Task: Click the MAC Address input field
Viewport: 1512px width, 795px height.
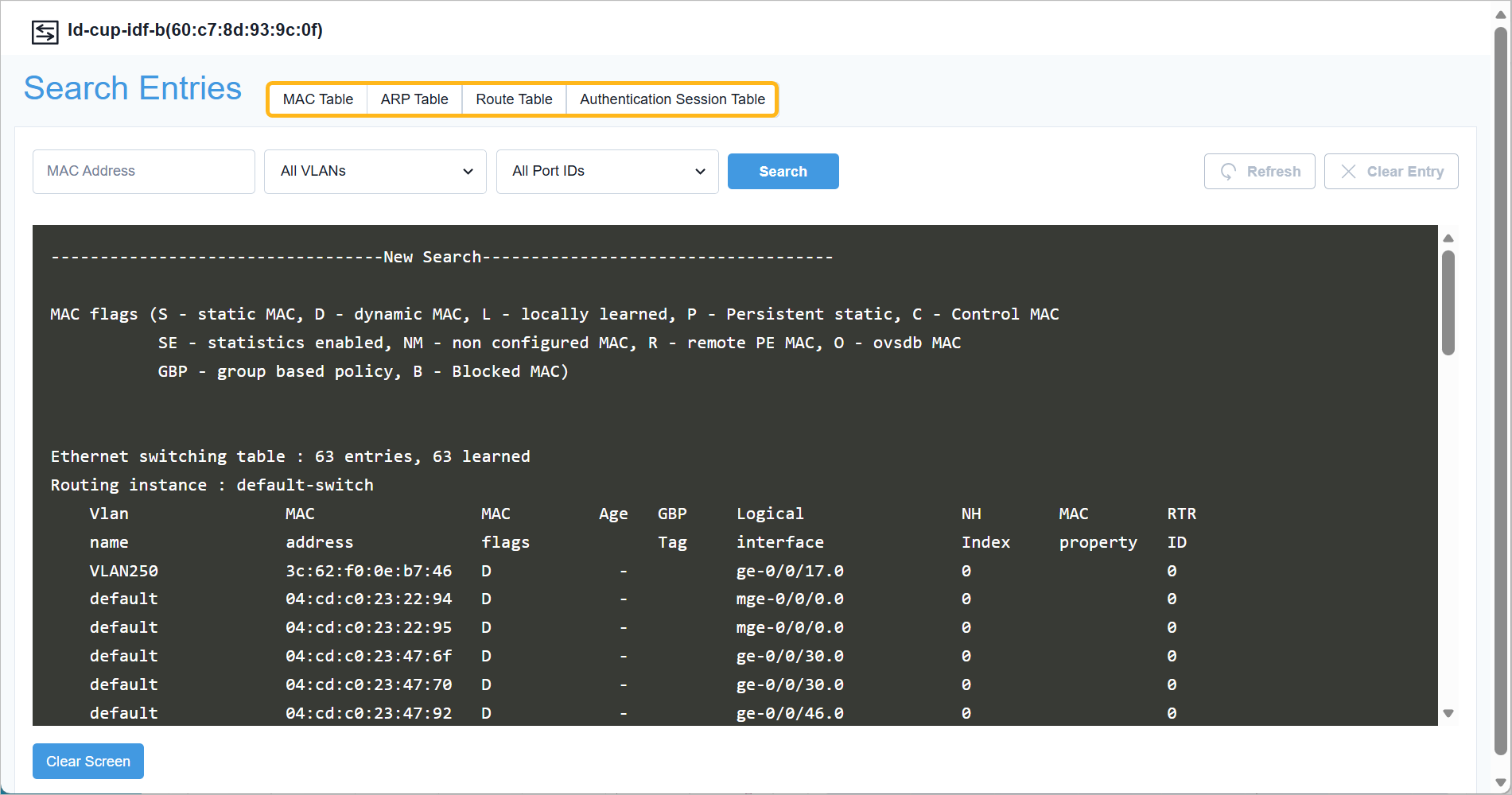Action: [x=143, y=171]
